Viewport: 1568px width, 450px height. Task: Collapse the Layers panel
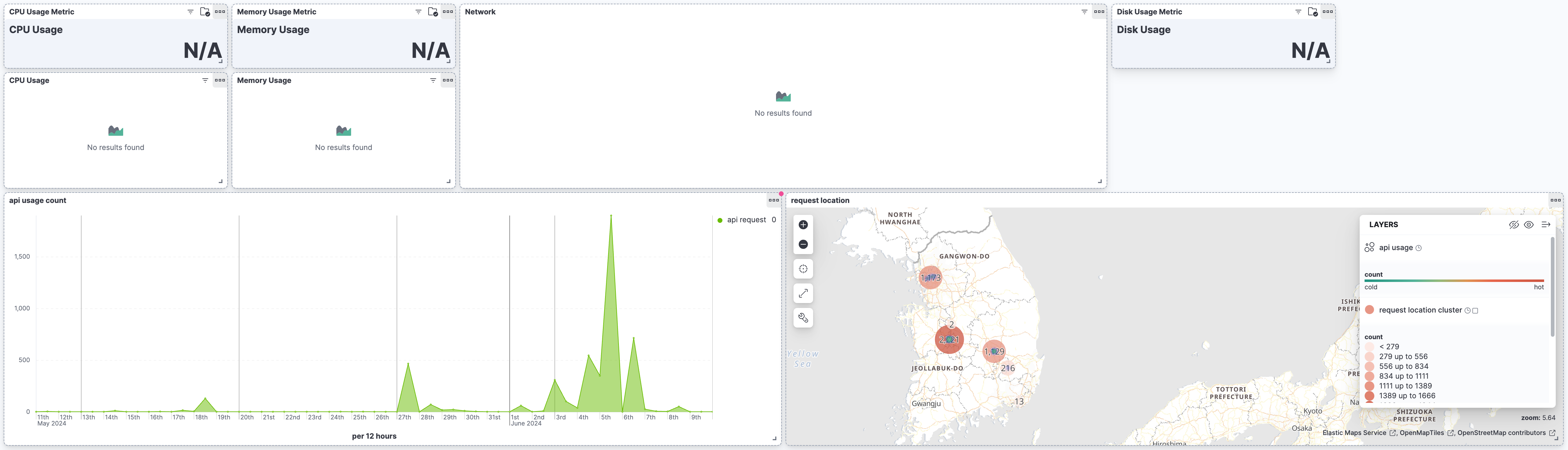point(1545,224)
